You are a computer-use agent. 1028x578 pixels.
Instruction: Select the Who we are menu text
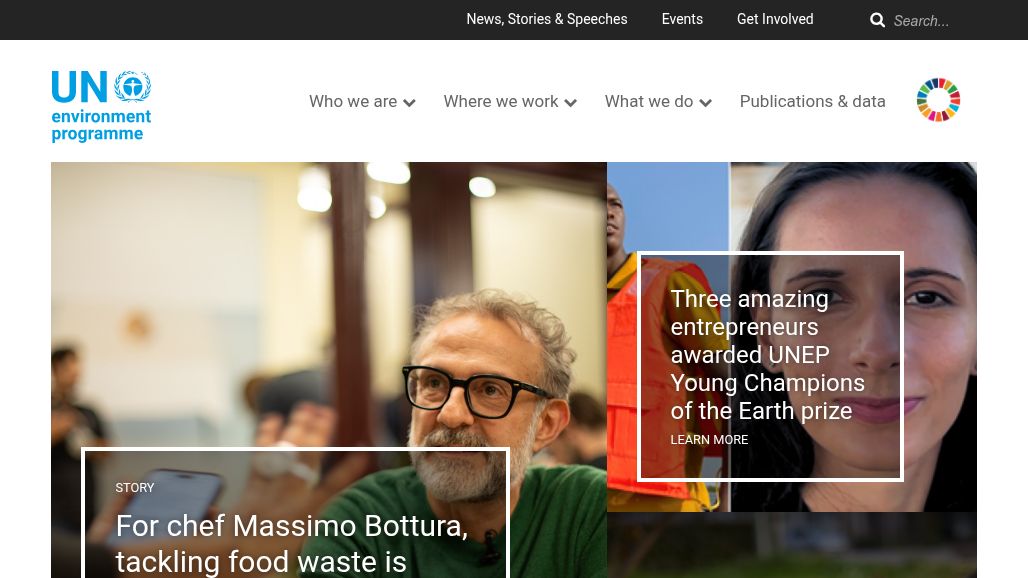click(353, 102)
